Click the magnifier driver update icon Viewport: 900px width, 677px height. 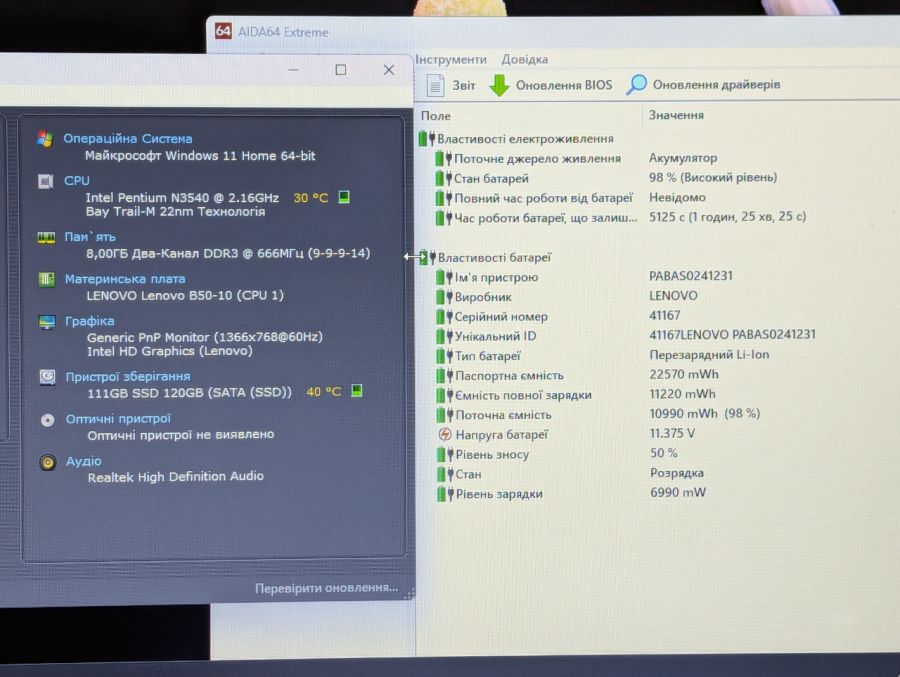(x=637, y=84)
